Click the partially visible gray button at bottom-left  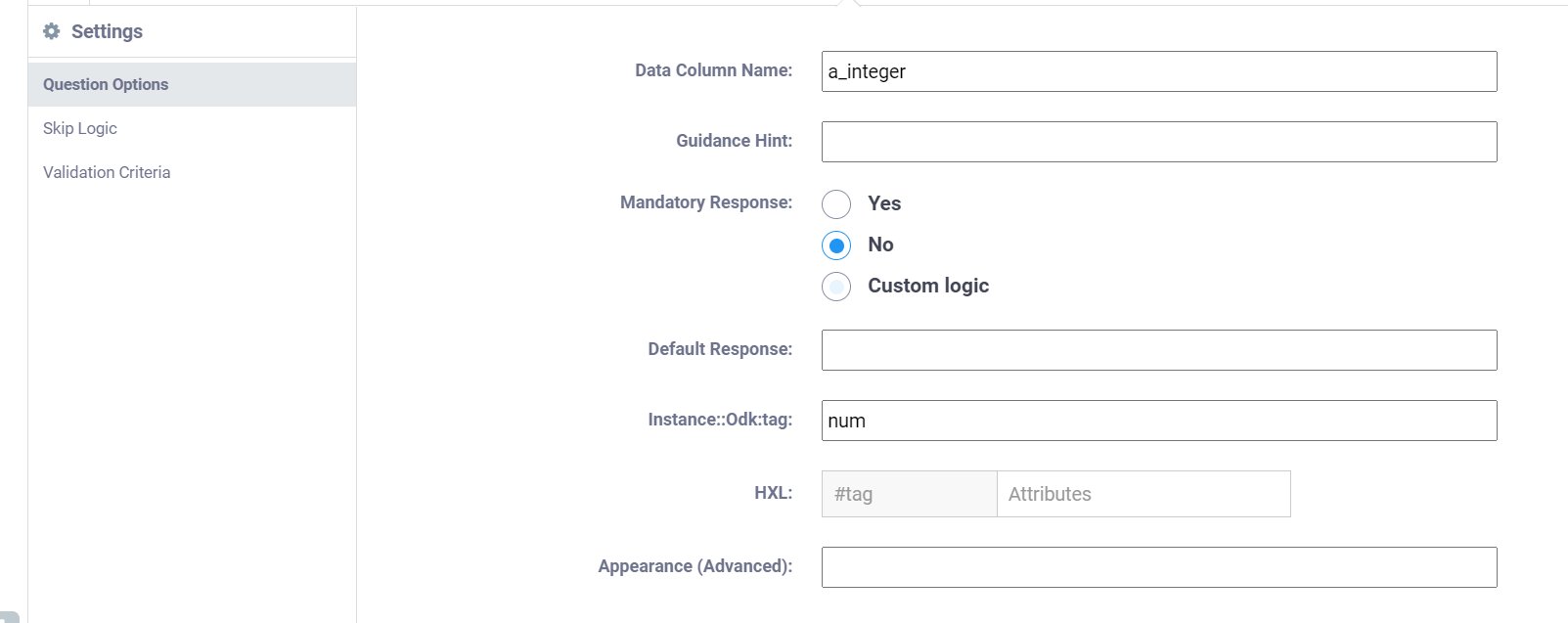[x=9, y=616]
